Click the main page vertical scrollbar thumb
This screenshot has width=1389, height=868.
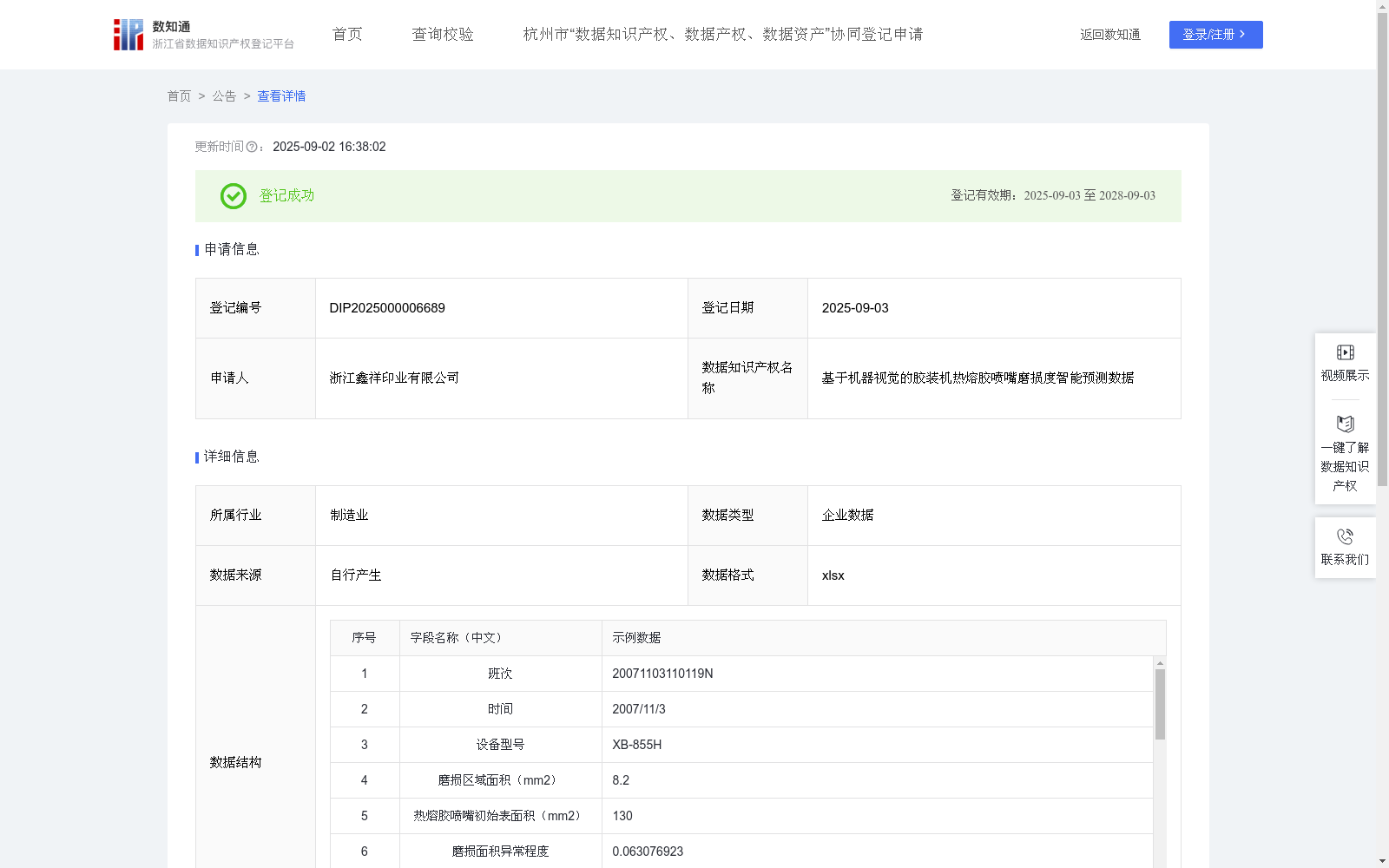point(1382,249)
